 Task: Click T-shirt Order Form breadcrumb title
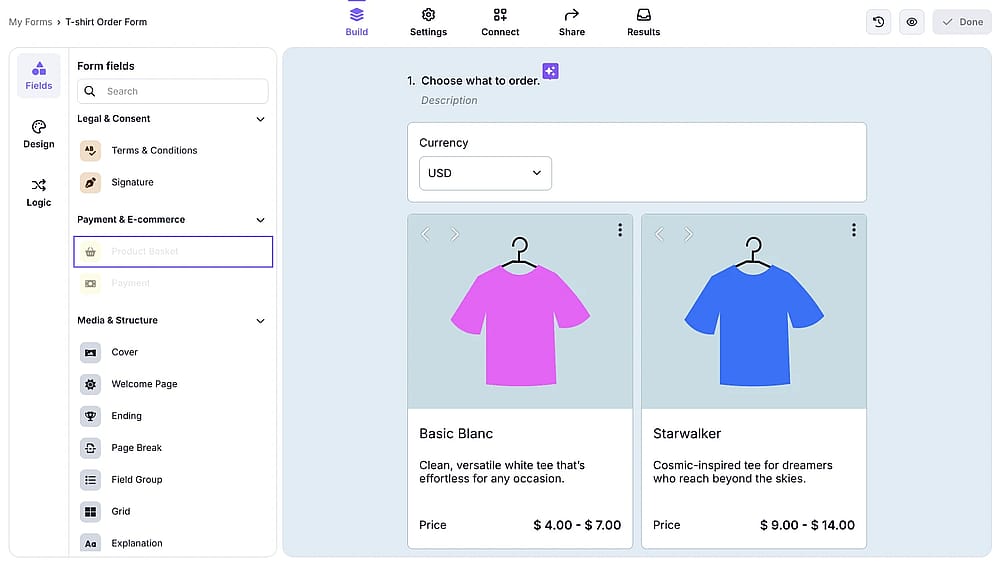(106, 22)
